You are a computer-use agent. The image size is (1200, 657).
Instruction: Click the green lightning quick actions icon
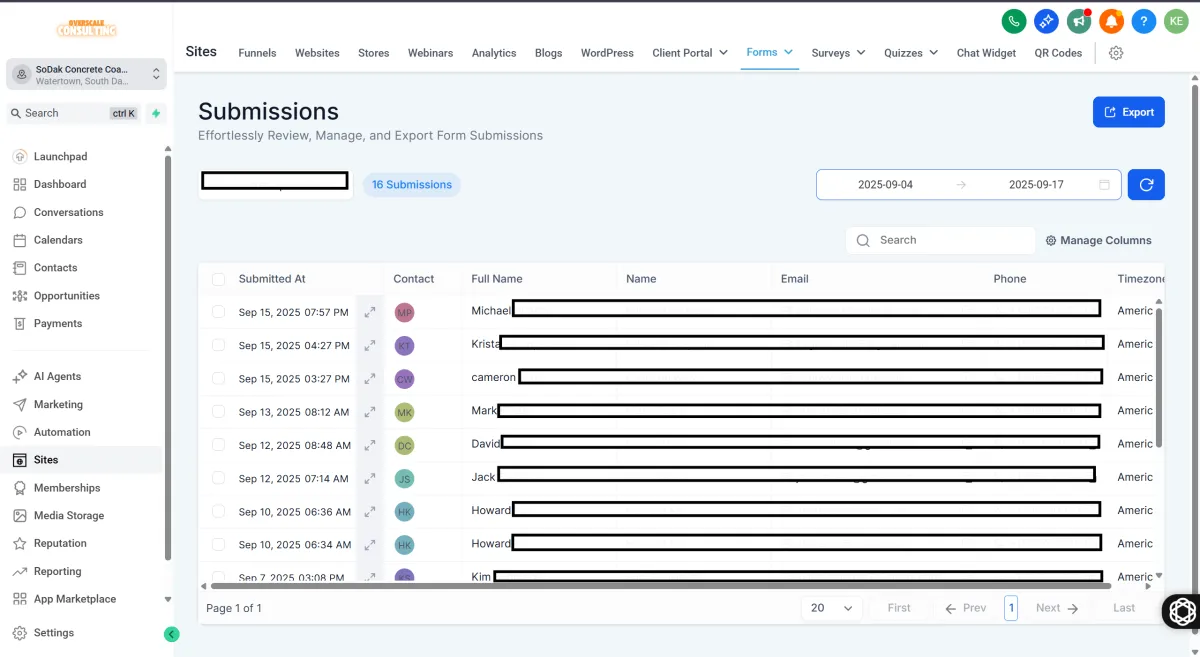coord(155,113)
